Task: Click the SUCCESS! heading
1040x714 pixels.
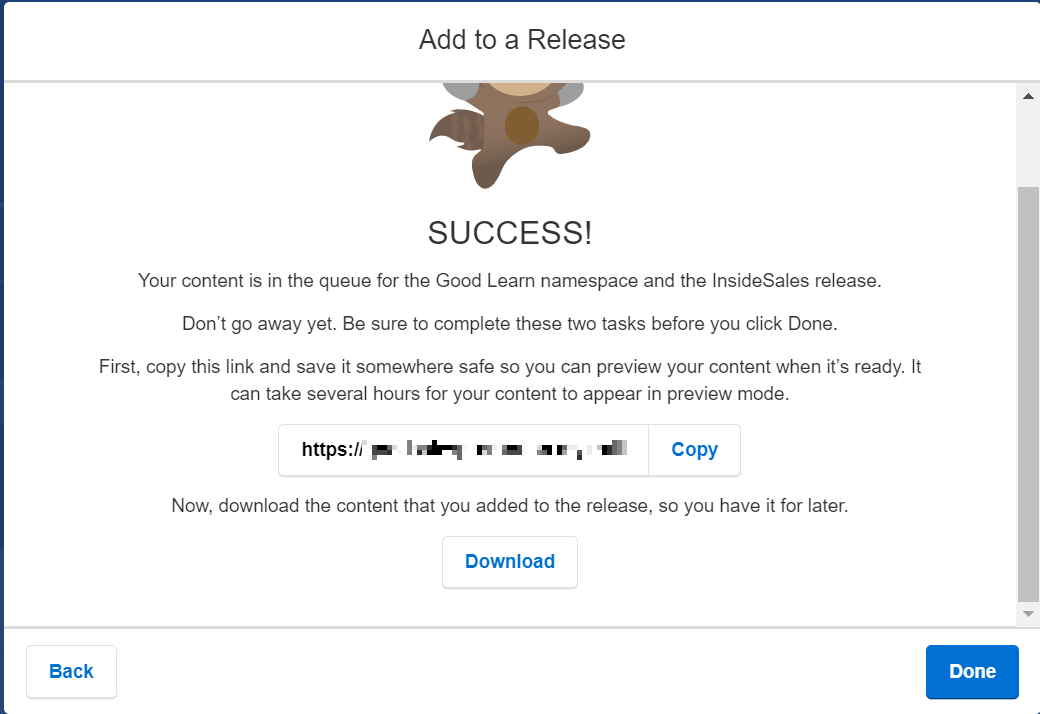Action: point(509,233)
